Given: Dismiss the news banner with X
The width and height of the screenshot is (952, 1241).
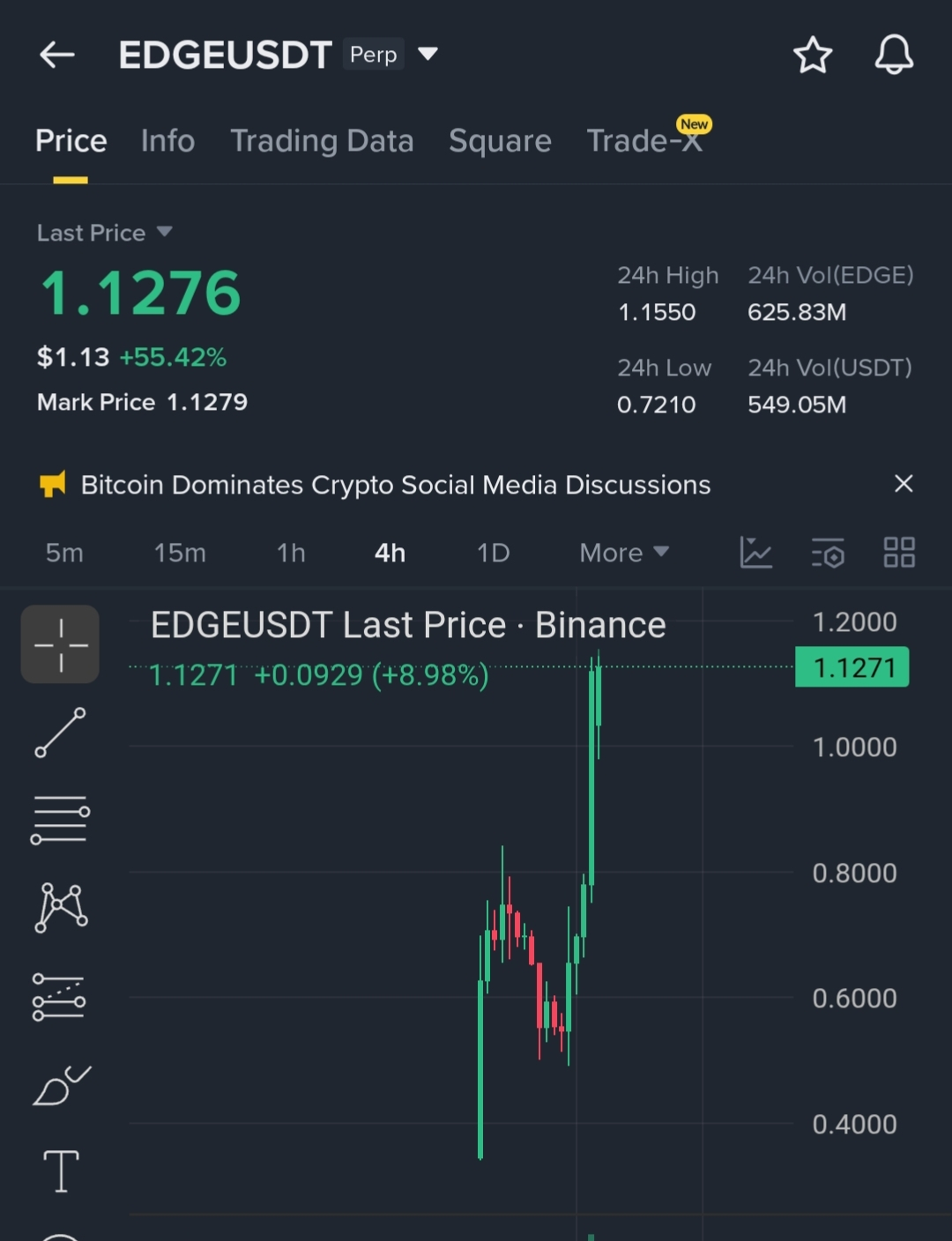Looking at the screenshot, I should 904,484.
